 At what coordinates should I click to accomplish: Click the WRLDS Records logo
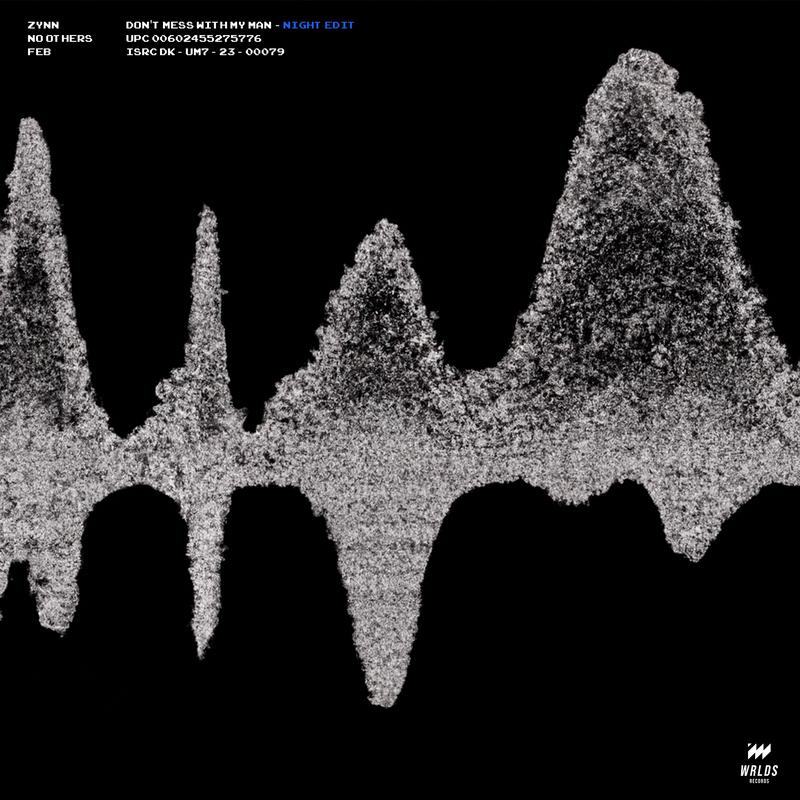pyautogui.click(x=759, y=762)
